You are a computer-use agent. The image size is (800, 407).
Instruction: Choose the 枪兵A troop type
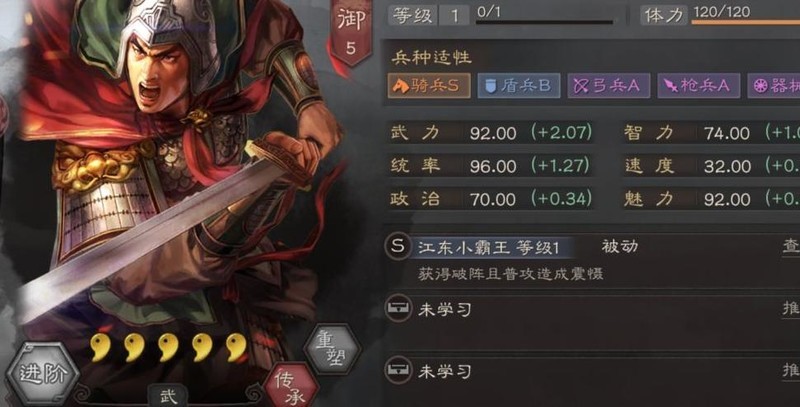[x=698, y=86]
